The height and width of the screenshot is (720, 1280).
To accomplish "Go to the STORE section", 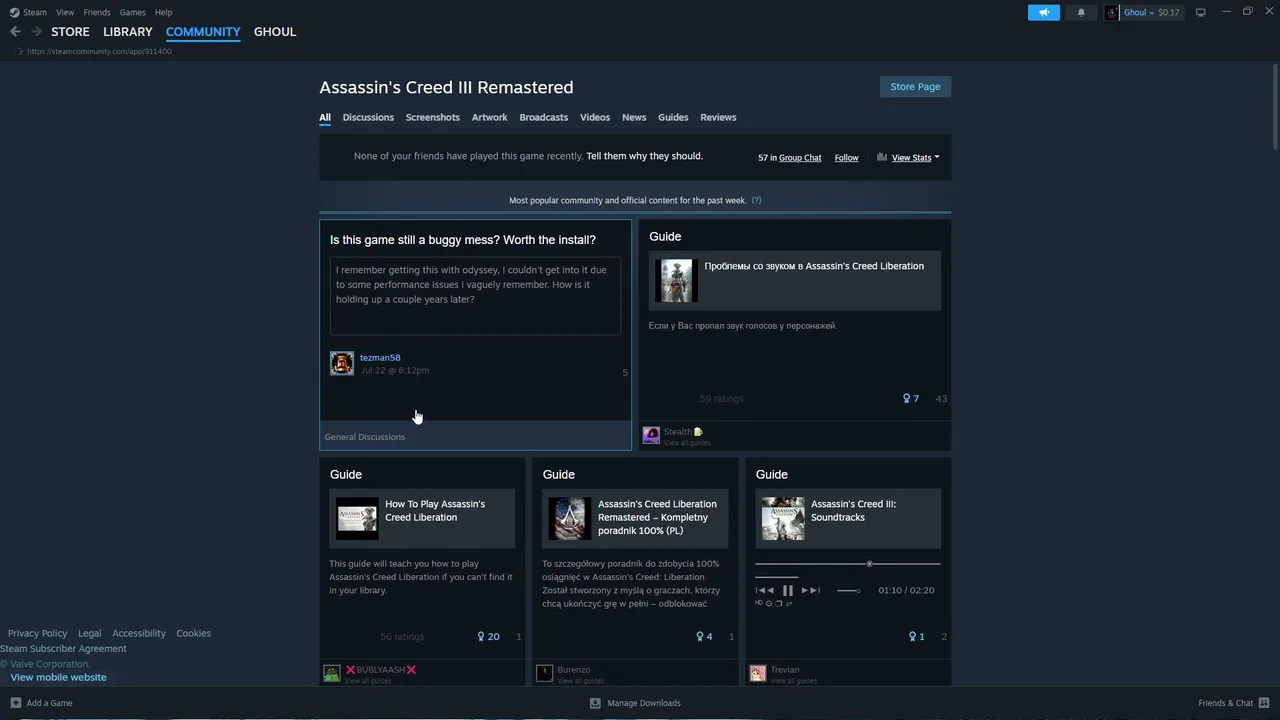I will [70, 32].
